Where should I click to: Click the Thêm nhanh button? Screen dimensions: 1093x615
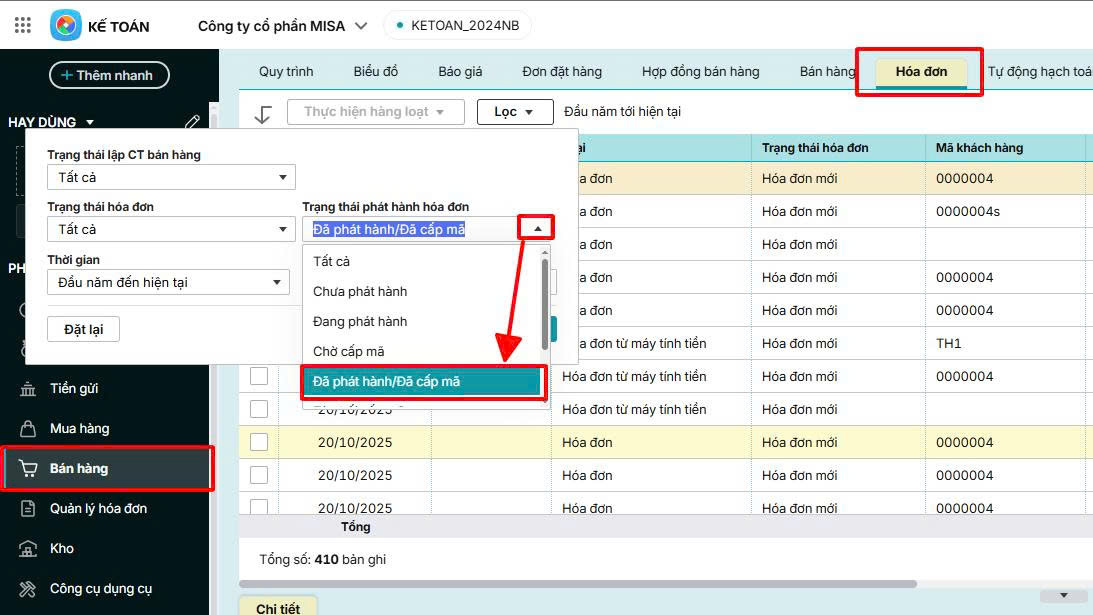coord(109,75)
